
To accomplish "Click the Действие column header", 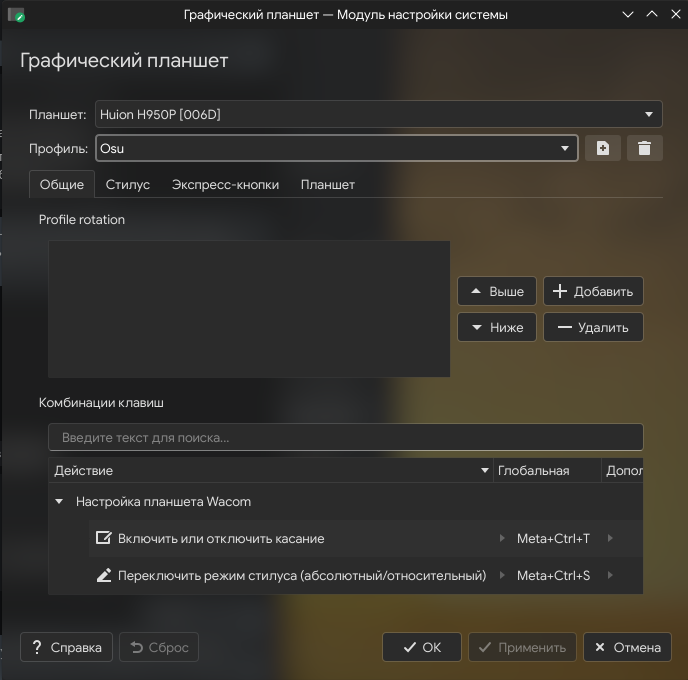I will pyautogui.click(x=271, y=470).
